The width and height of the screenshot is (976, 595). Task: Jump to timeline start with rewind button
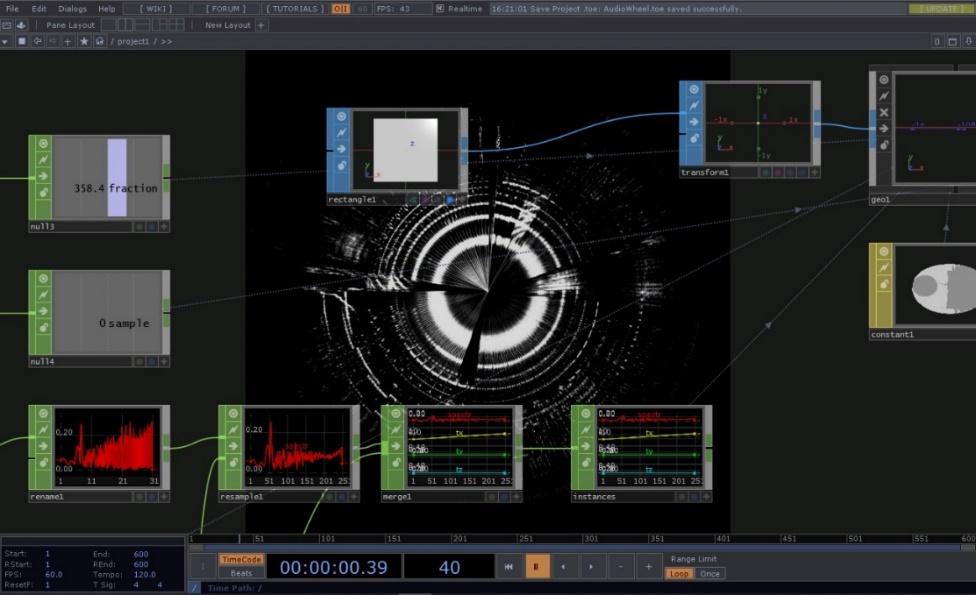point(509,567)
